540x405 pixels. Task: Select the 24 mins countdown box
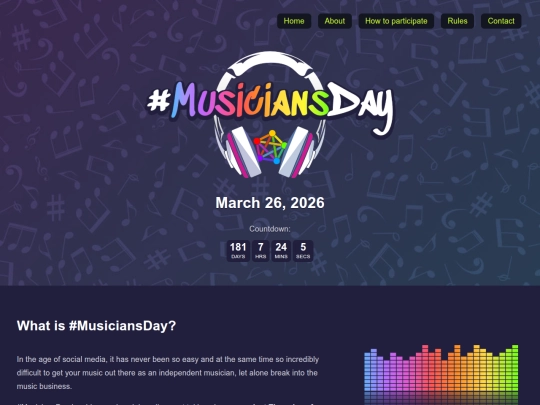[x=281, y=251]
